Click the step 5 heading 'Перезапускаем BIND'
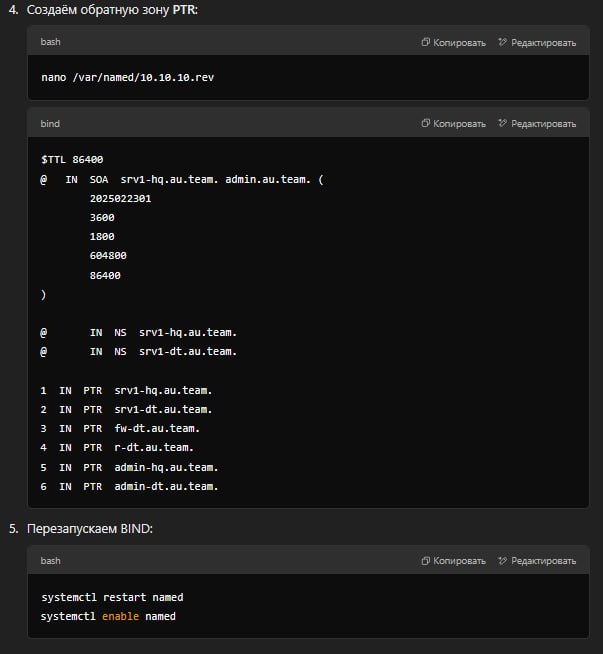This screenshot has height=654, width=603. point(95,528)
